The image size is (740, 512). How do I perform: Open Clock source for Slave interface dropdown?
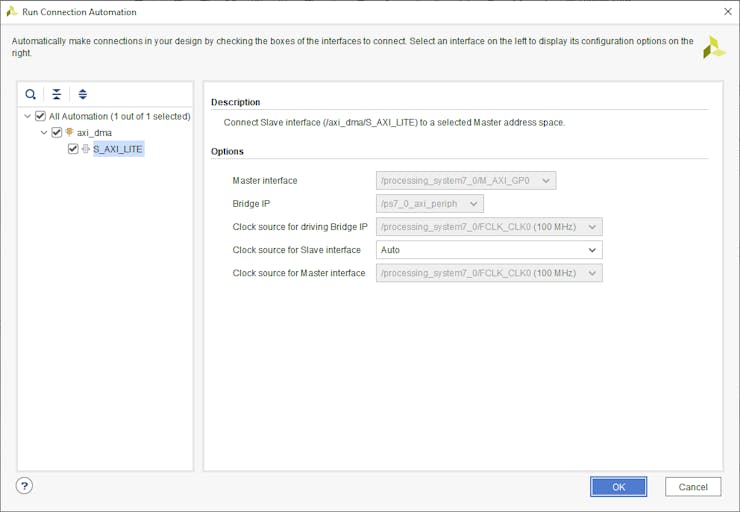489,250
